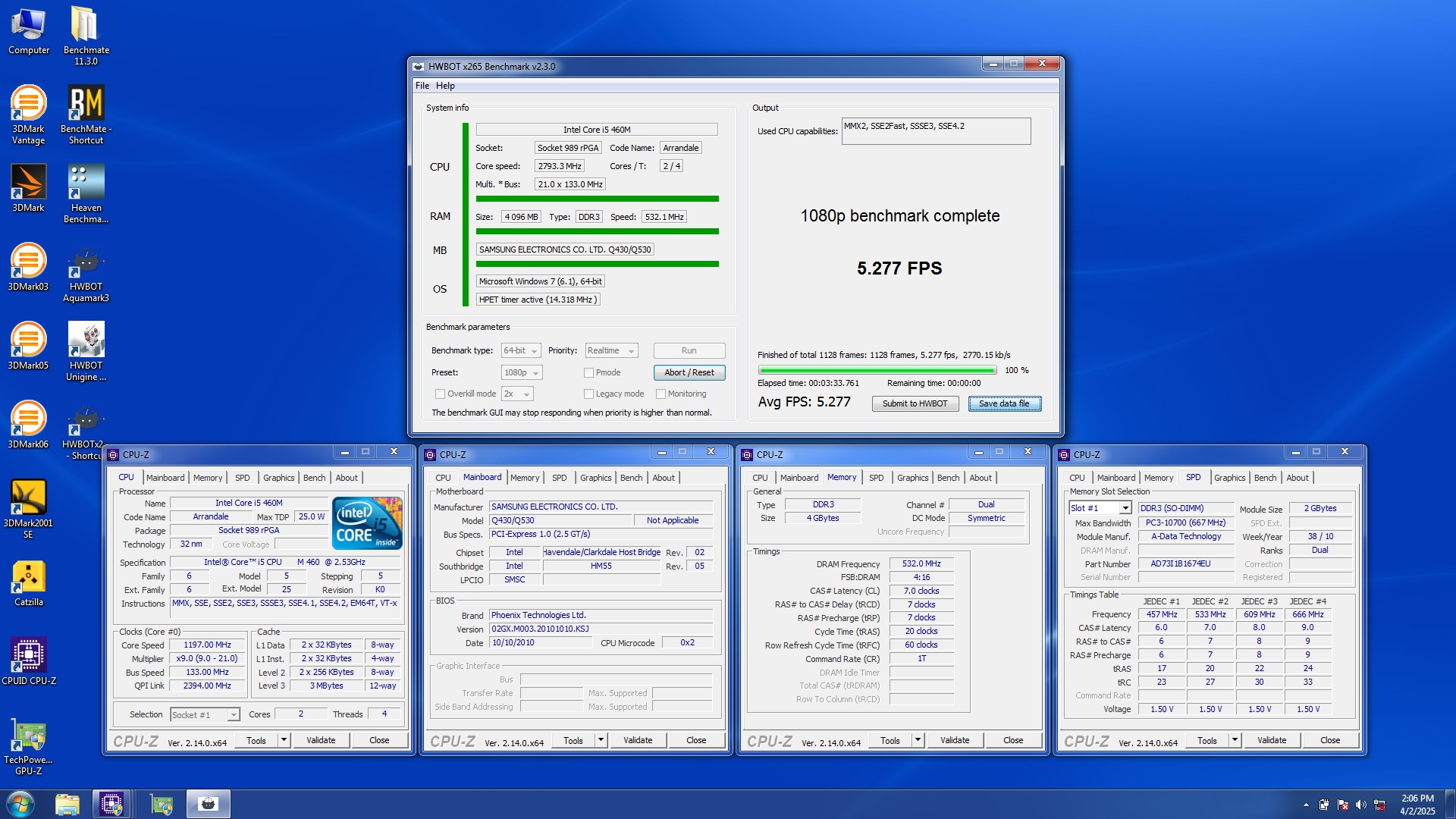
Task: Open the HWBOT Unigine shortcut icon
Action: 86,351
